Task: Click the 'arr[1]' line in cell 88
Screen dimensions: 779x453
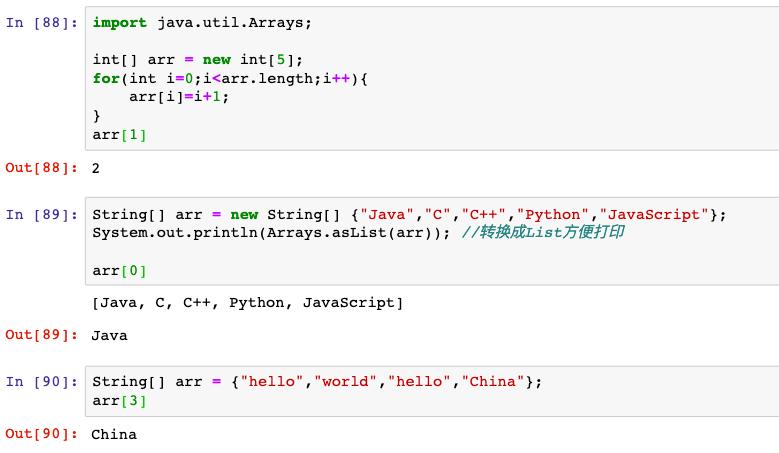Action: 119,135
